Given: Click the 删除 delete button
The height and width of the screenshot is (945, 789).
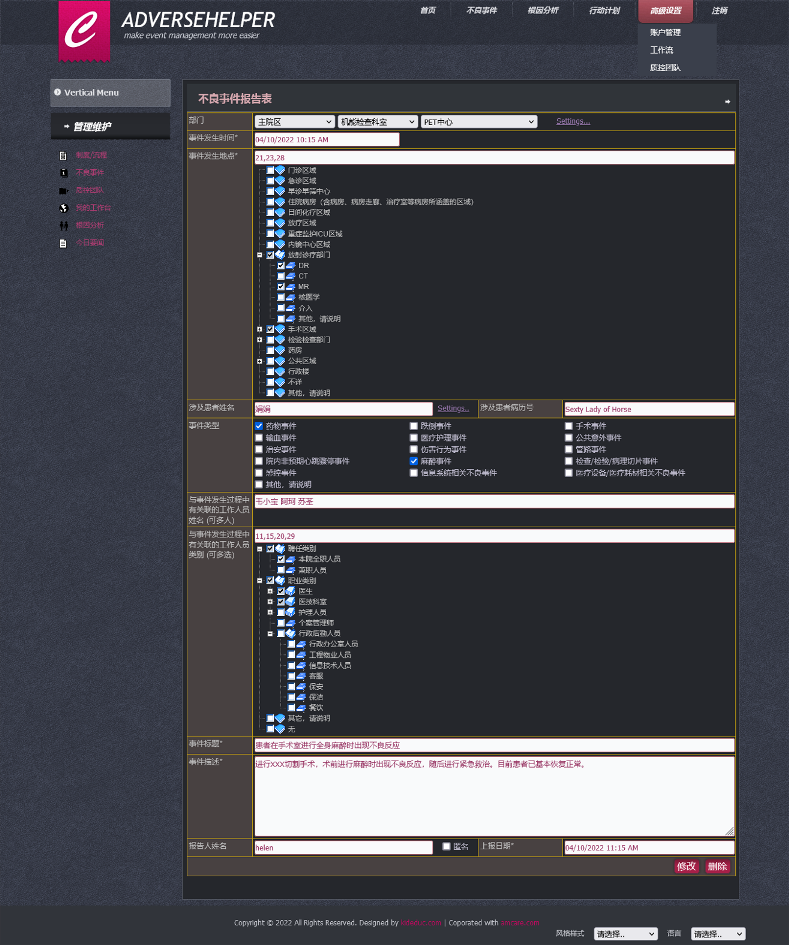Looking at the screenshot, I should [717, 866].
